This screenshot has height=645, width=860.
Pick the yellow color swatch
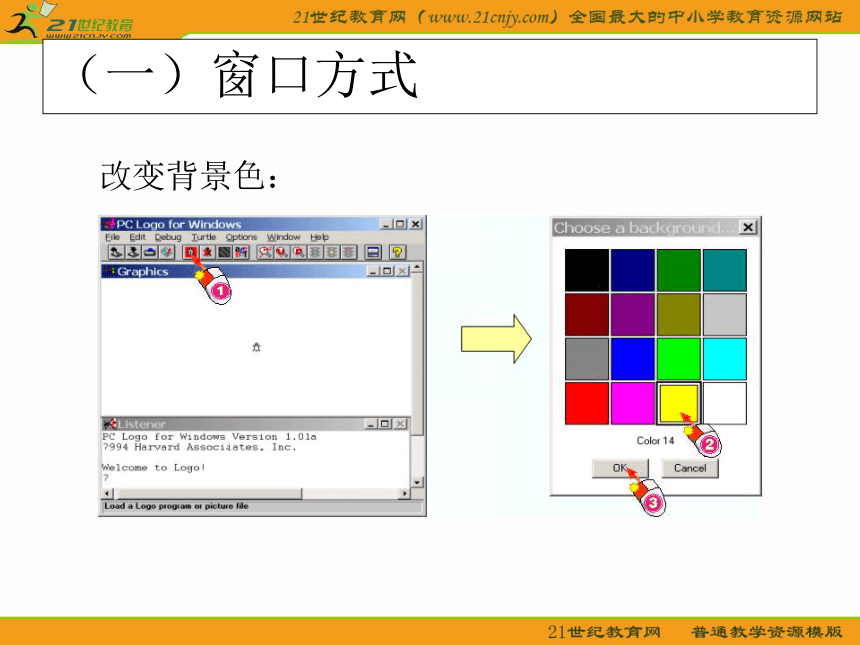(679, 404)
